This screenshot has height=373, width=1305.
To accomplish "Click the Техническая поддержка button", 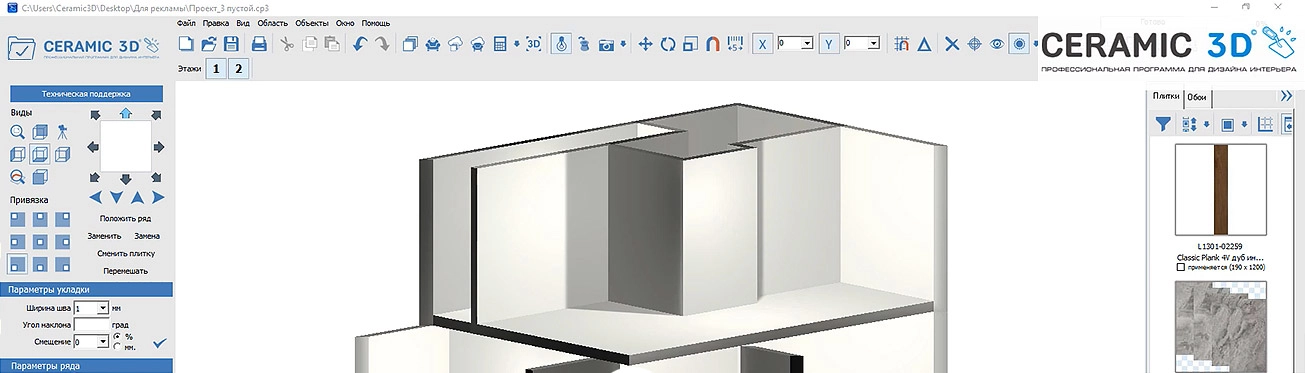I will click(85, 94).
